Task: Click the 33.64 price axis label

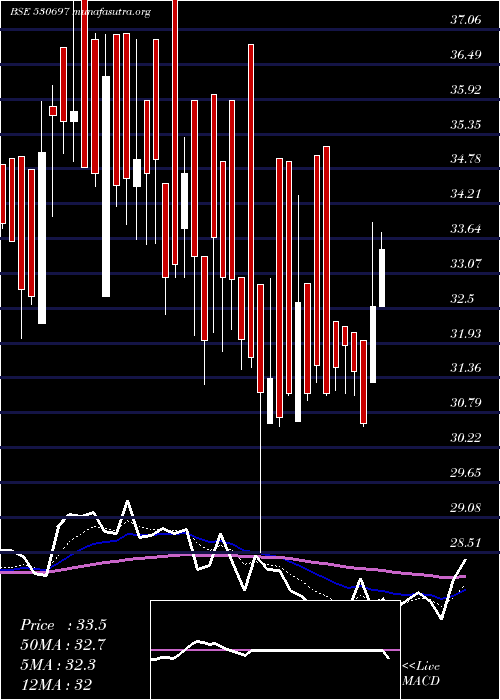Action: coord(466,229)
